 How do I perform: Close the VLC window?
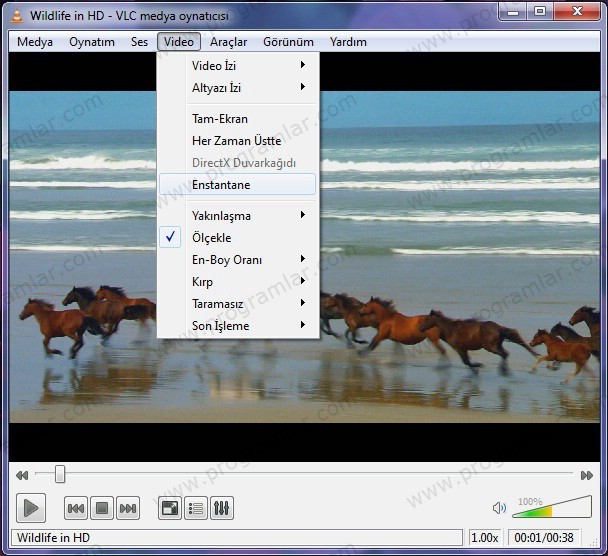click(577, 12)
